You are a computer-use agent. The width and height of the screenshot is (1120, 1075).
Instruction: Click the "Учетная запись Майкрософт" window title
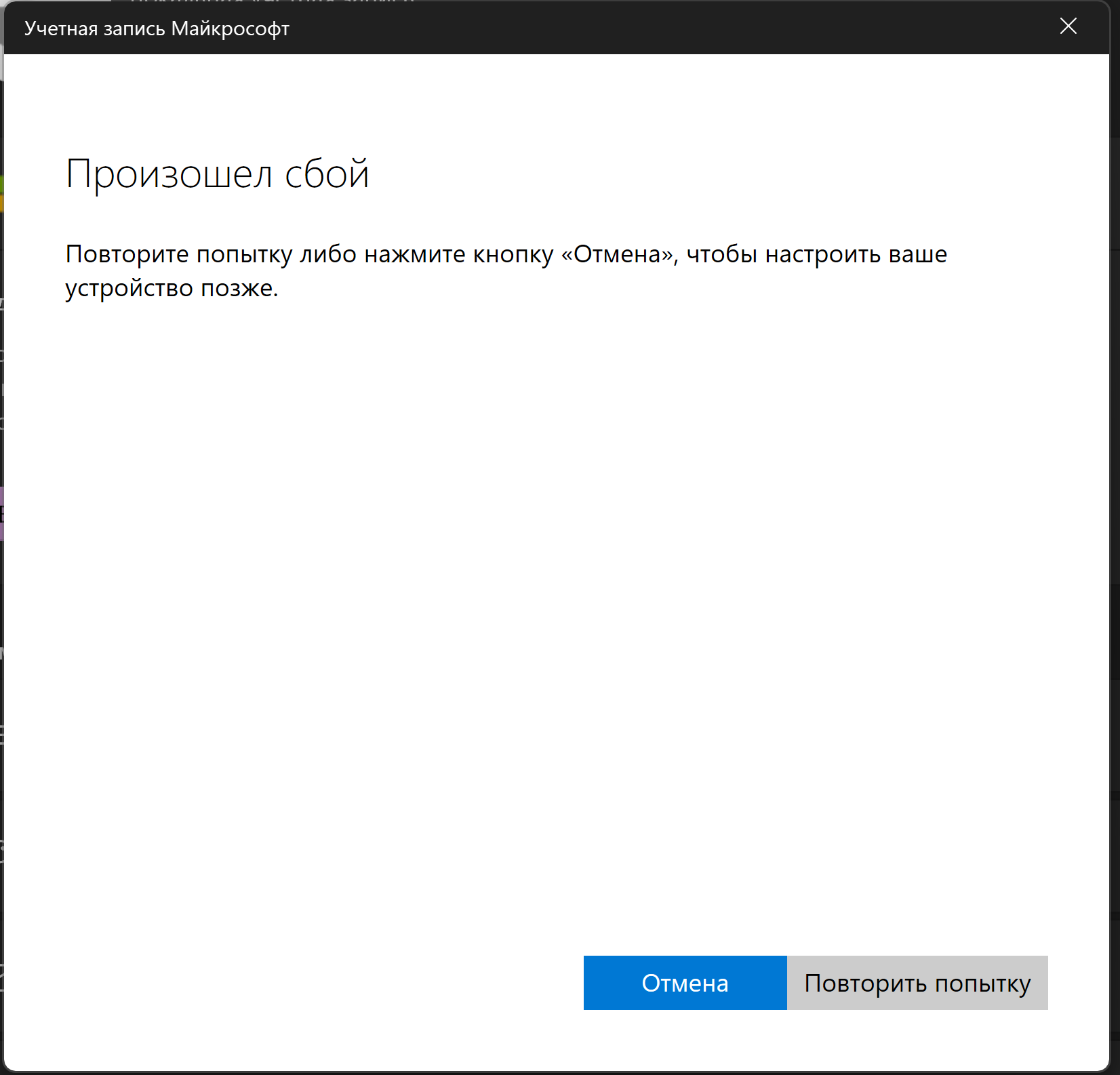click(x=157, y=28)
